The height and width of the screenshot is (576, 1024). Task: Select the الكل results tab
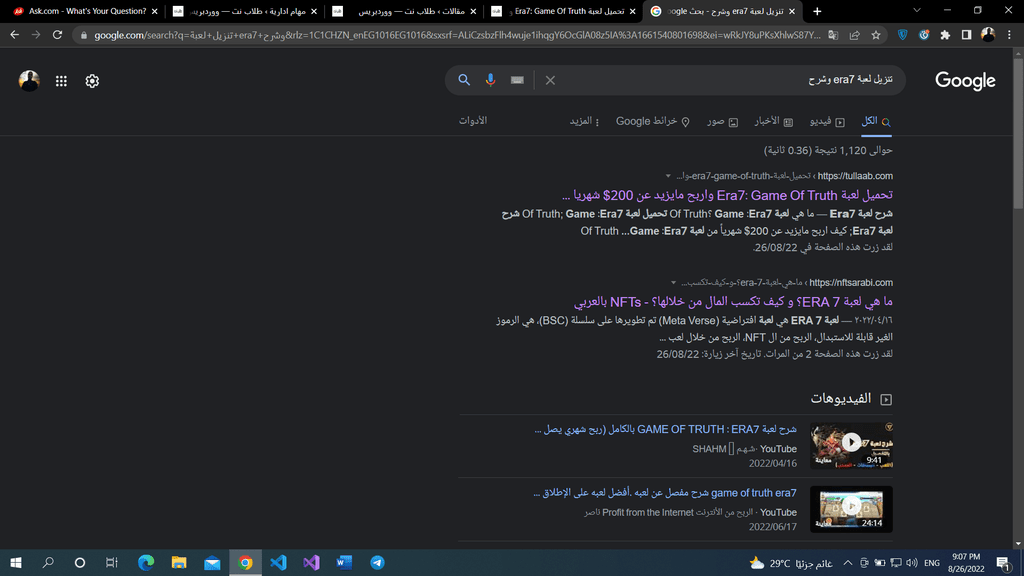pyautogui.click(x=876, y=121)
